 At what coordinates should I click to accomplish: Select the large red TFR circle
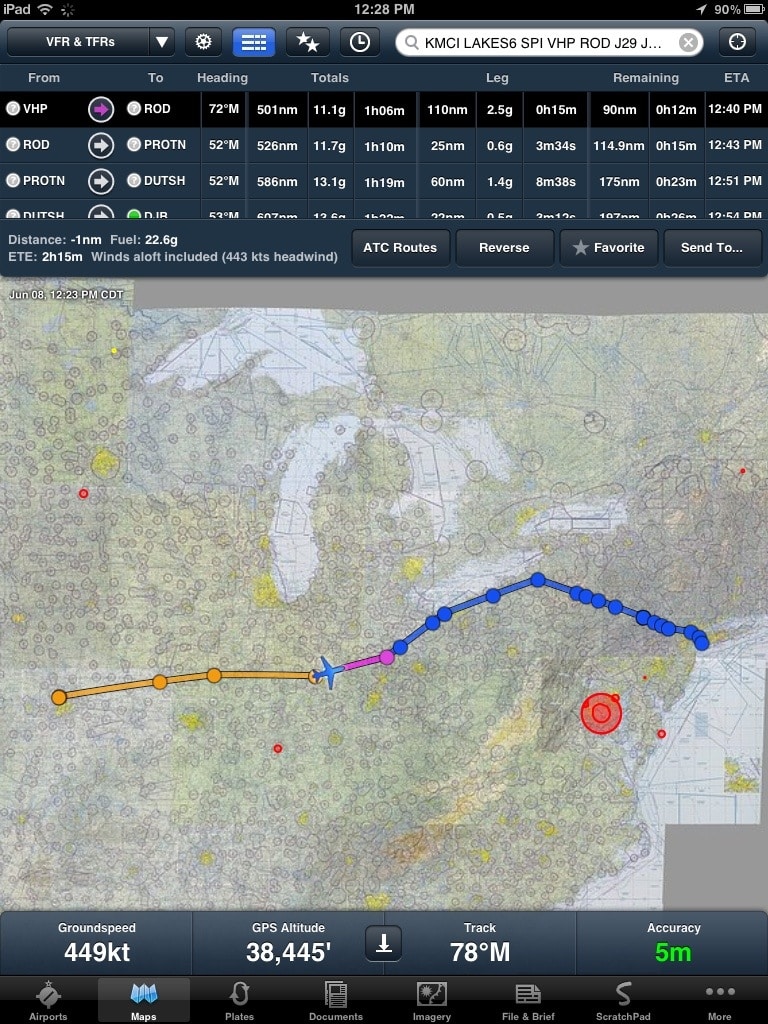pos(601,713)
